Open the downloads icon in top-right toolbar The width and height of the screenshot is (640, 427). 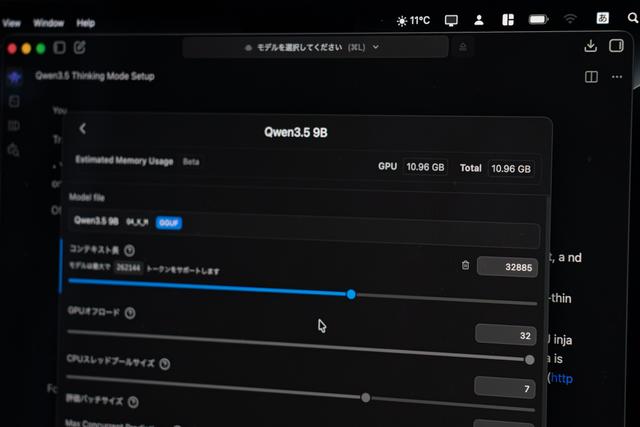(590, 46)
